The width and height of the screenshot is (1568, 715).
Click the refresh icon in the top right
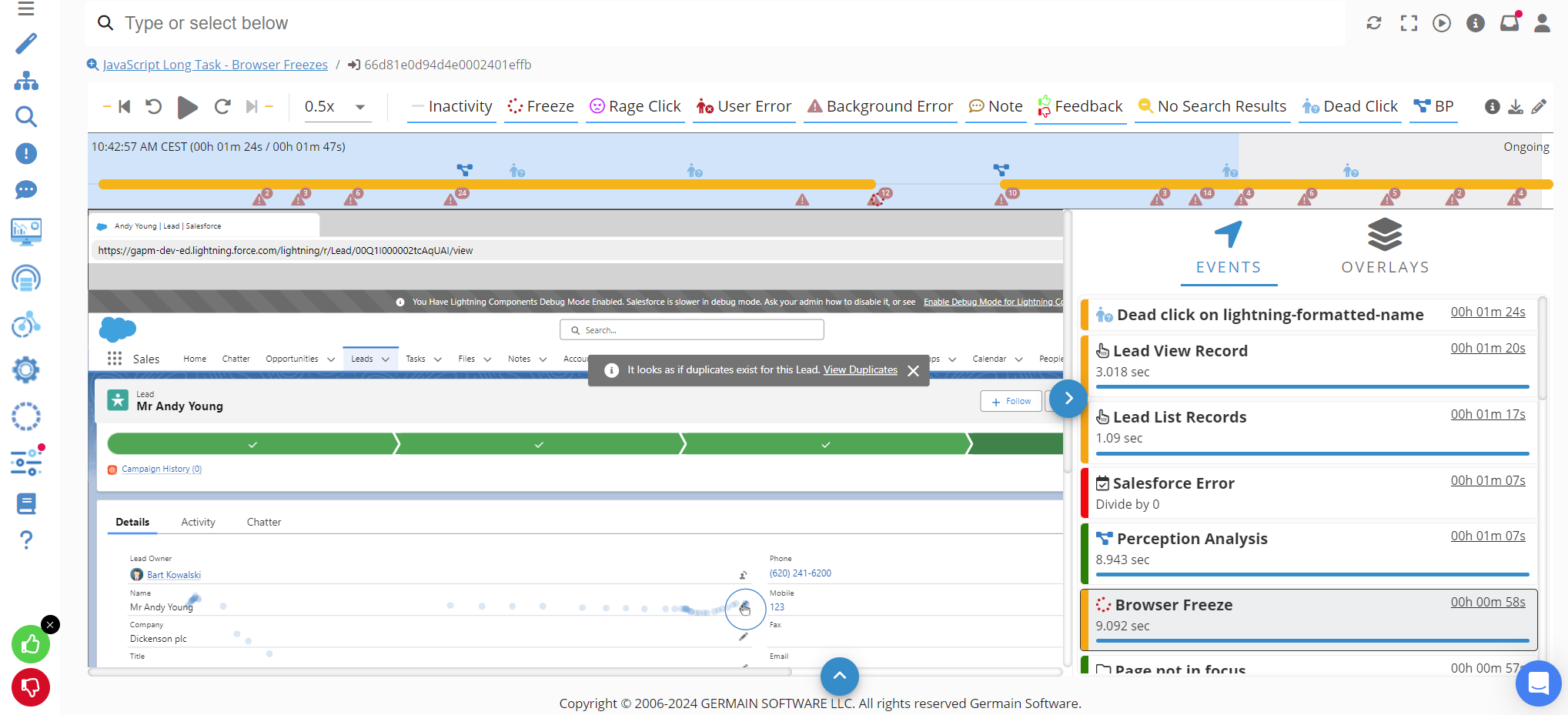pyautogui.click(x=1374, y=23)
